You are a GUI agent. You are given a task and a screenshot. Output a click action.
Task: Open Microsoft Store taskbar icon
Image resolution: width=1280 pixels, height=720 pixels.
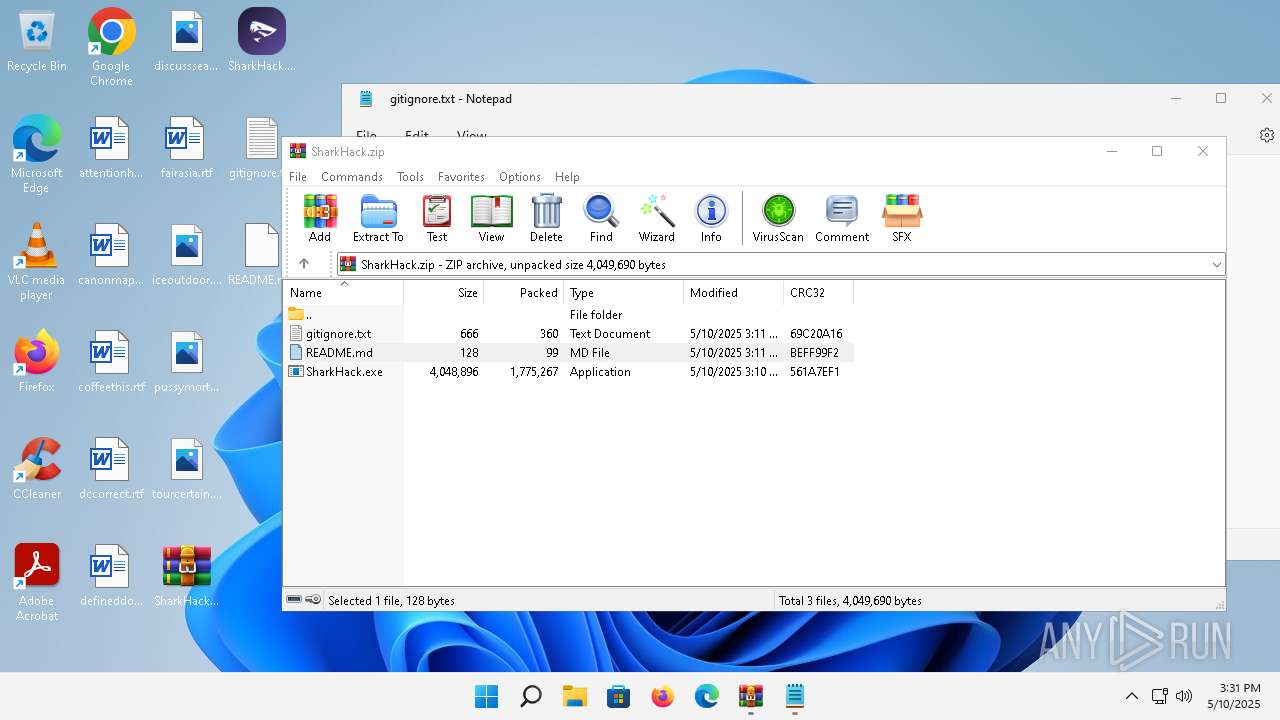(x=619, y=696)
